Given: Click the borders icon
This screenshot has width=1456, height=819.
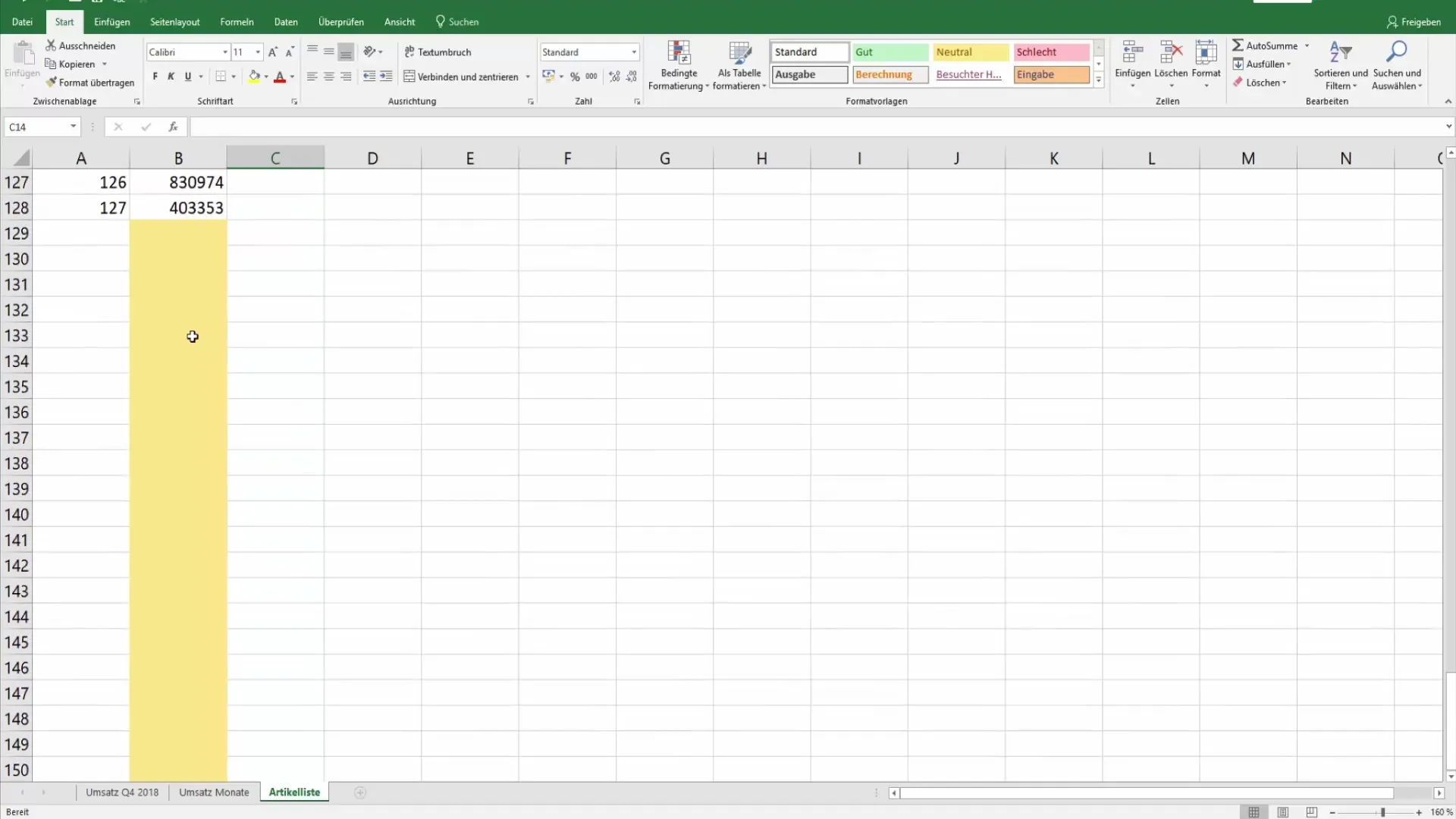Looking at the screenshot, I should tap(221, 77).
